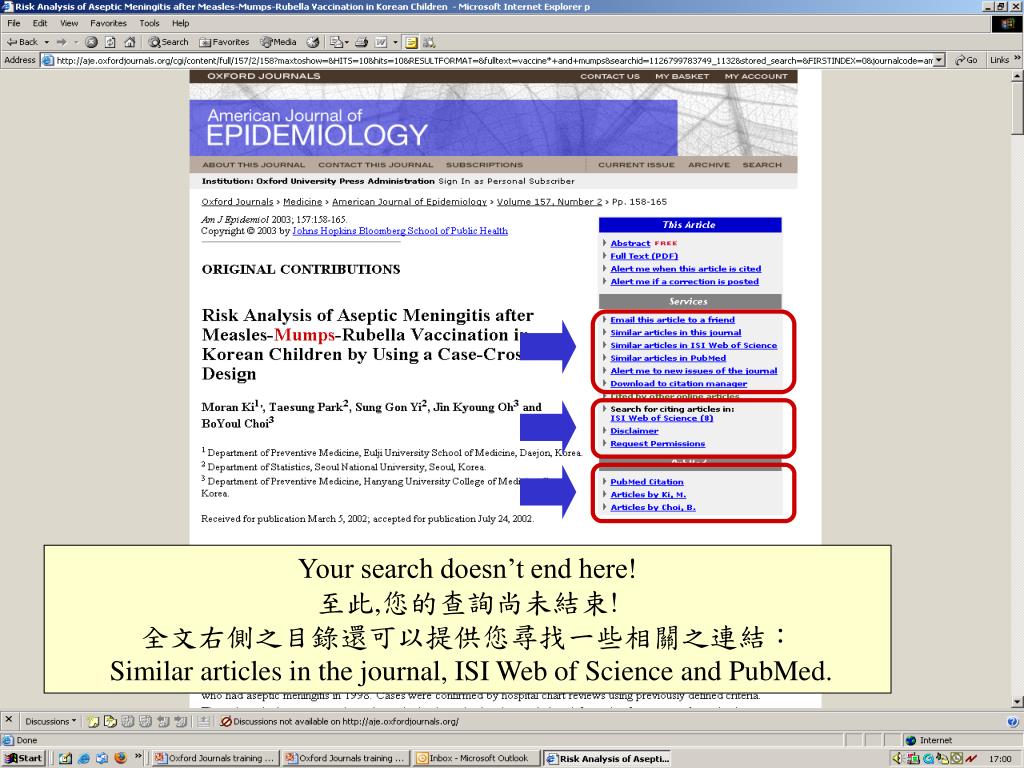Open the SUBSCRIPTIONS navigation item
The width and height of the screenshot is (1024, 768).
click(x=484, y=165)
